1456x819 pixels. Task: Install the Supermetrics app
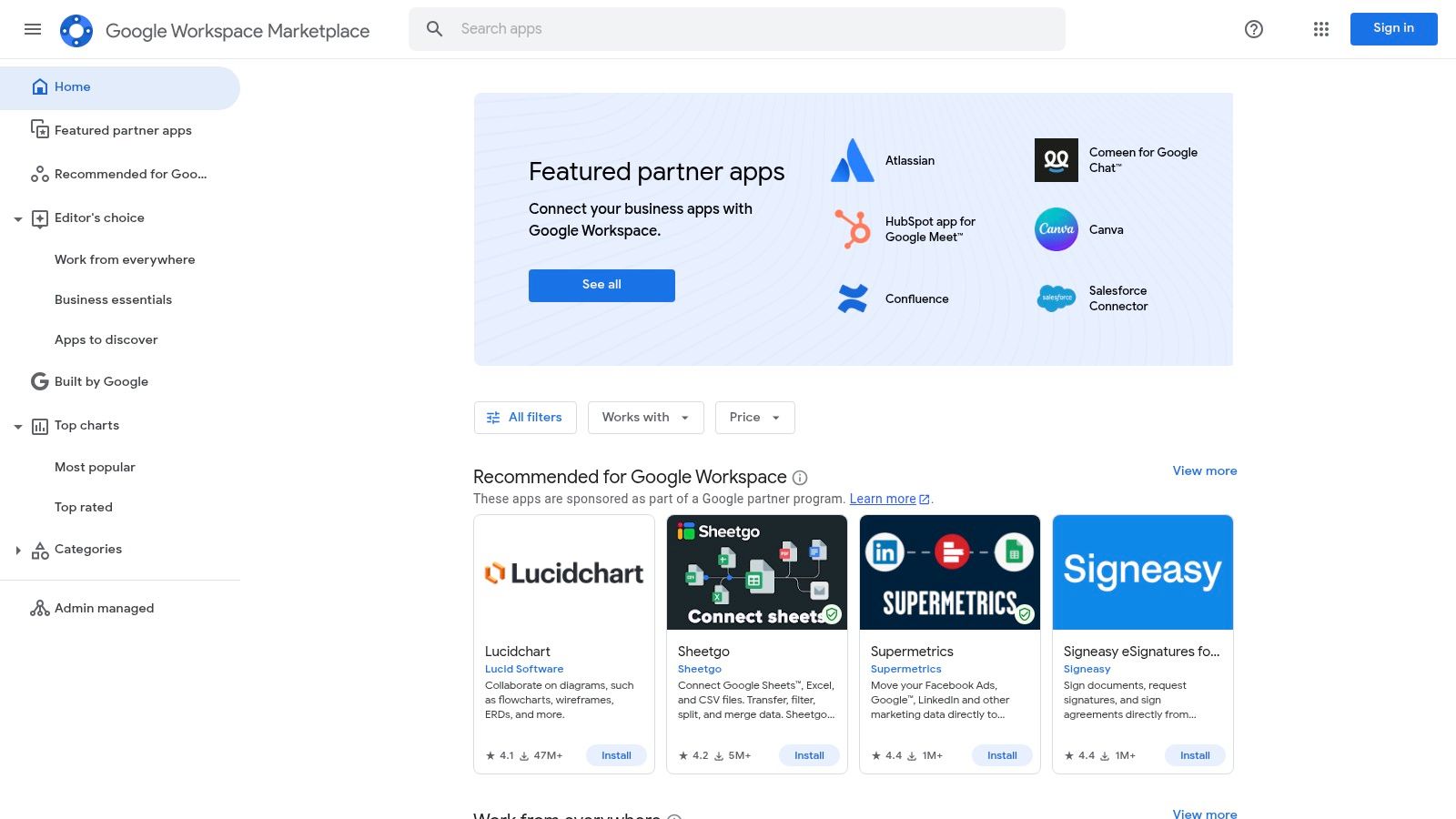pyautogui.click(x=1002, y=755)
